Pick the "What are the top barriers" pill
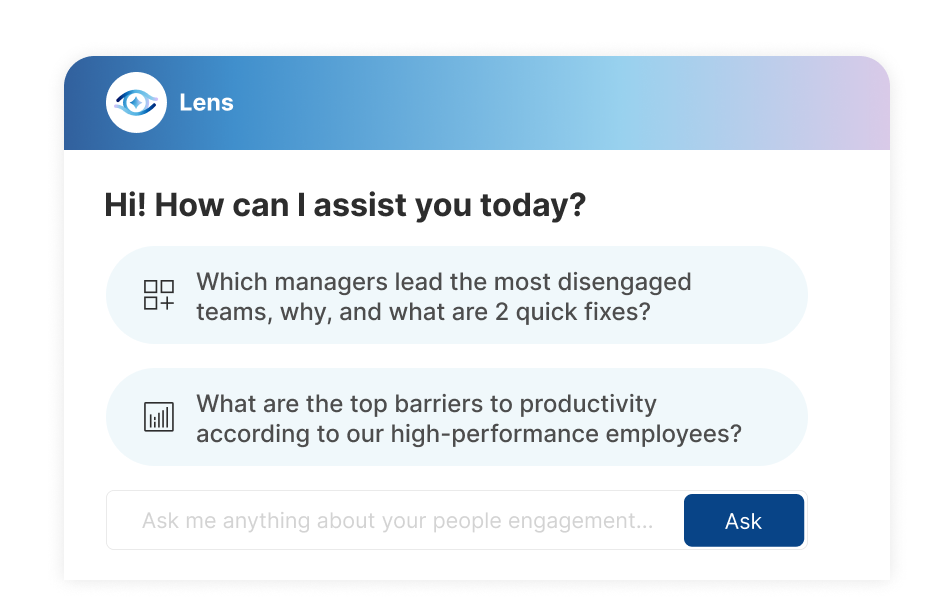The image size is (952, 600). (x=457, y=417)
